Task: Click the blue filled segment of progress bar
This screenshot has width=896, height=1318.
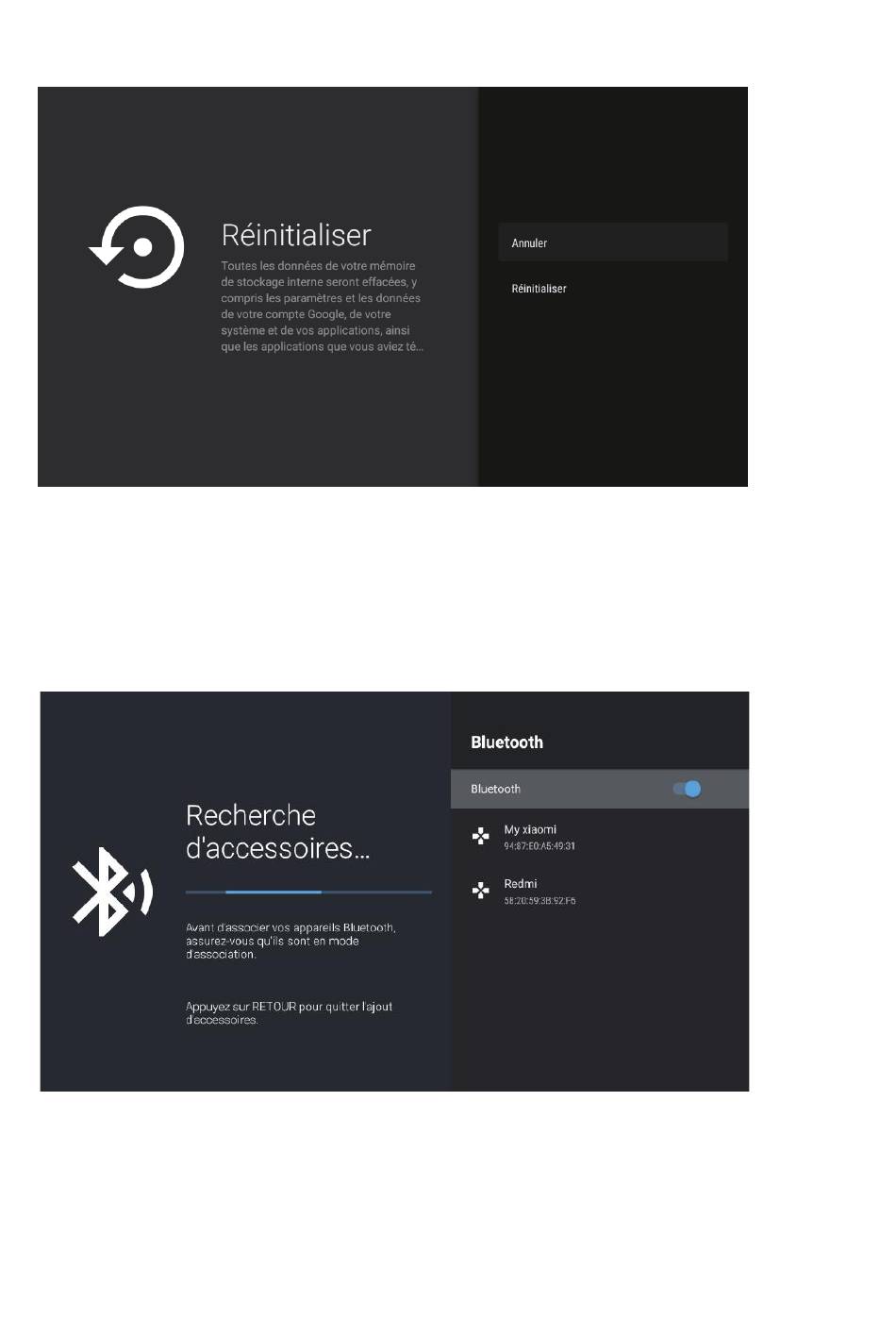Action: point(274,892)
